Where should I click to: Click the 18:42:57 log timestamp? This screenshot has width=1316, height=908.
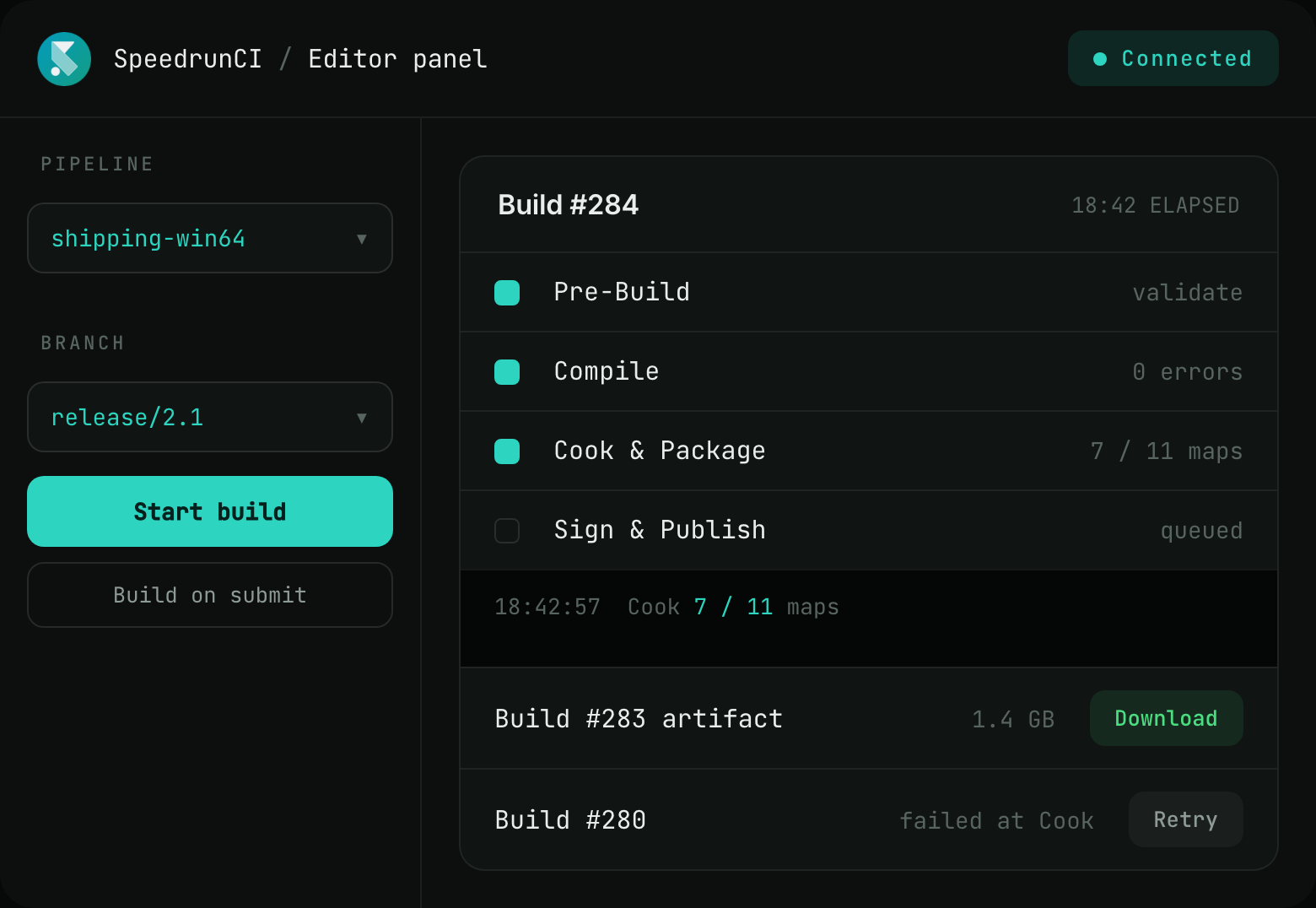pos(547,607)
